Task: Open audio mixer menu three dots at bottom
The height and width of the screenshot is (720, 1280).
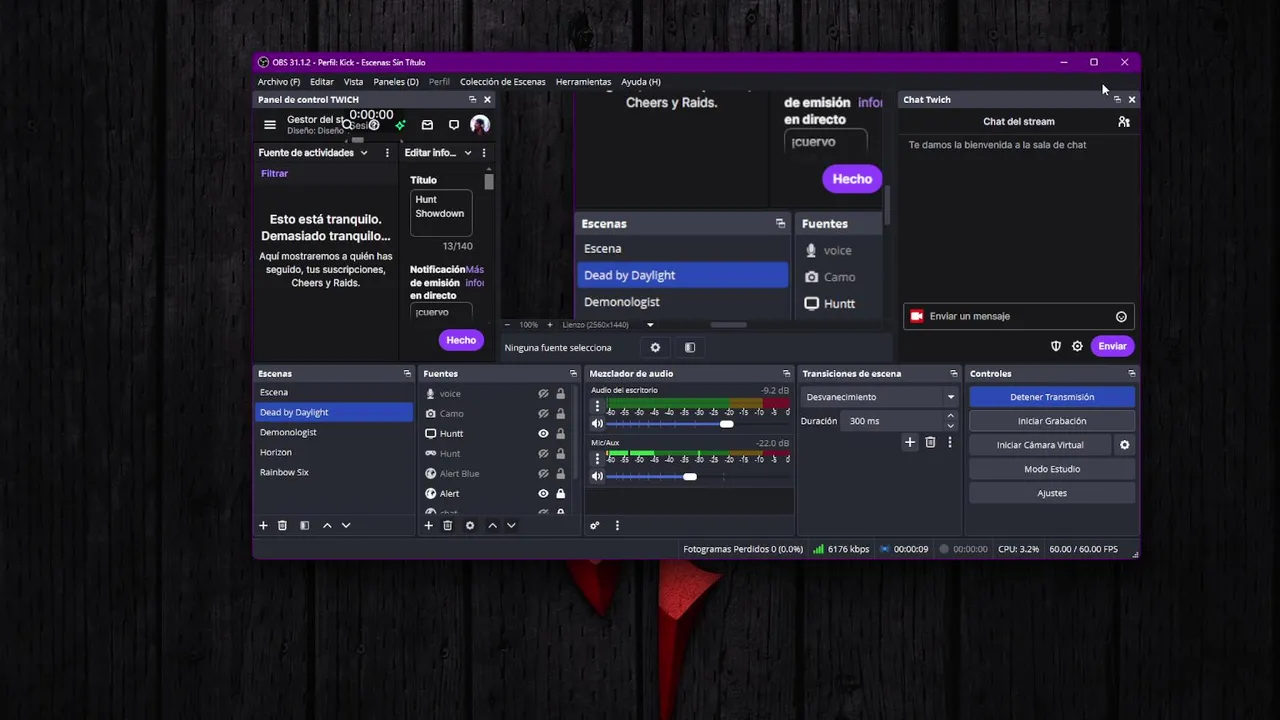Action: point(617,525)
